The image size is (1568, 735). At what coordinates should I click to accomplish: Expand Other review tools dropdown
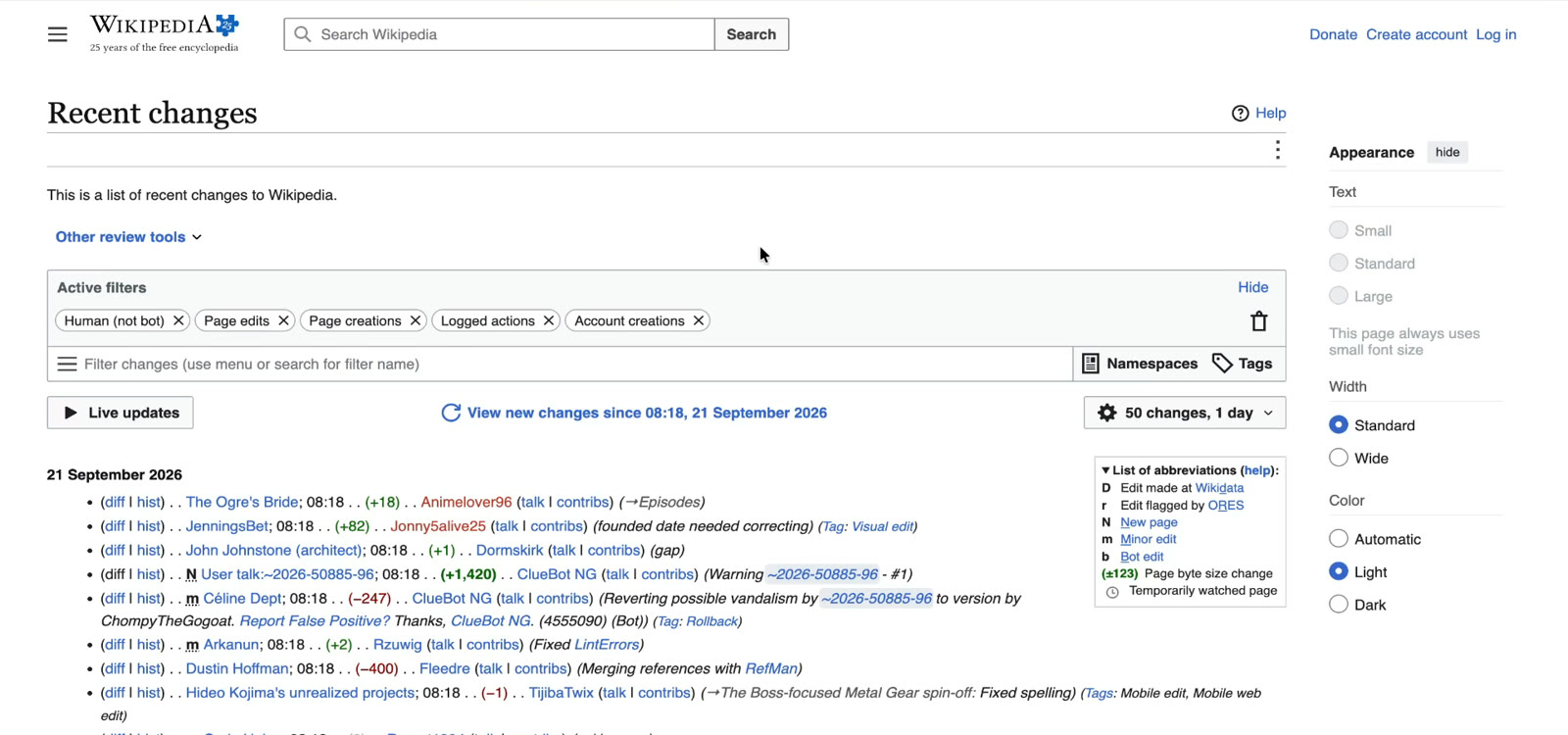(128, 237)
